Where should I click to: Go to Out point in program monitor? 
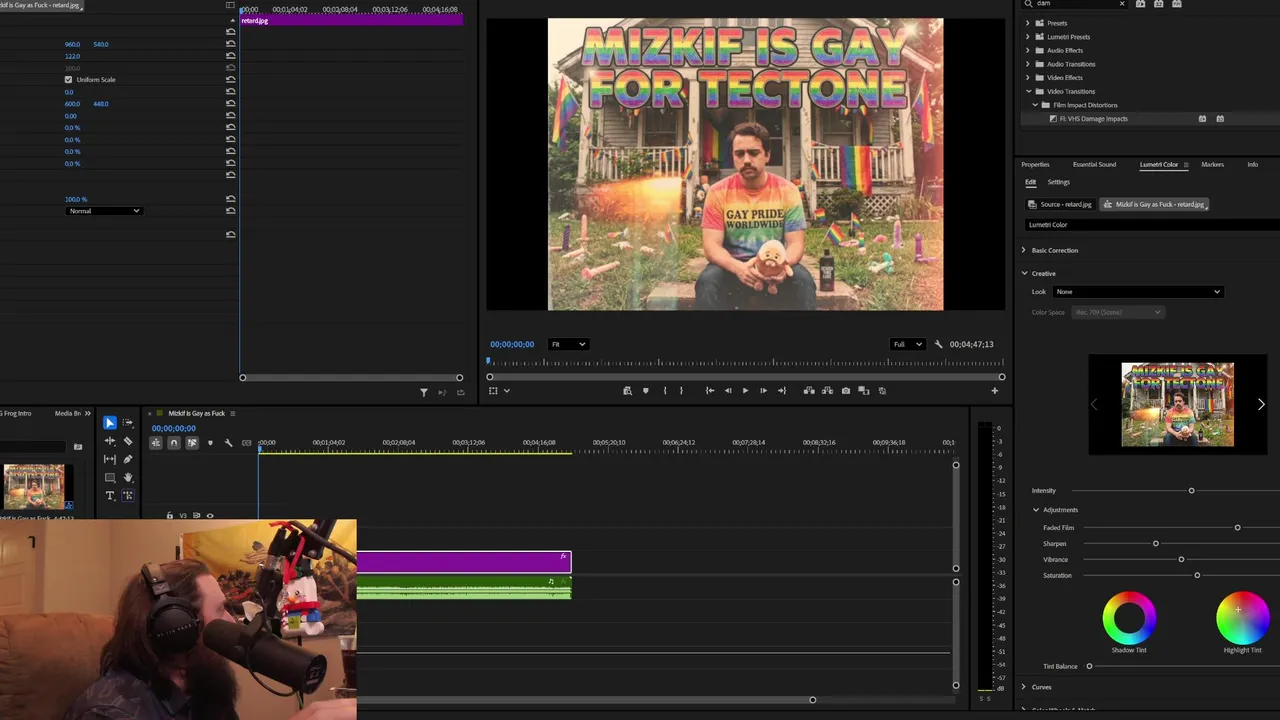pos(782,391)
